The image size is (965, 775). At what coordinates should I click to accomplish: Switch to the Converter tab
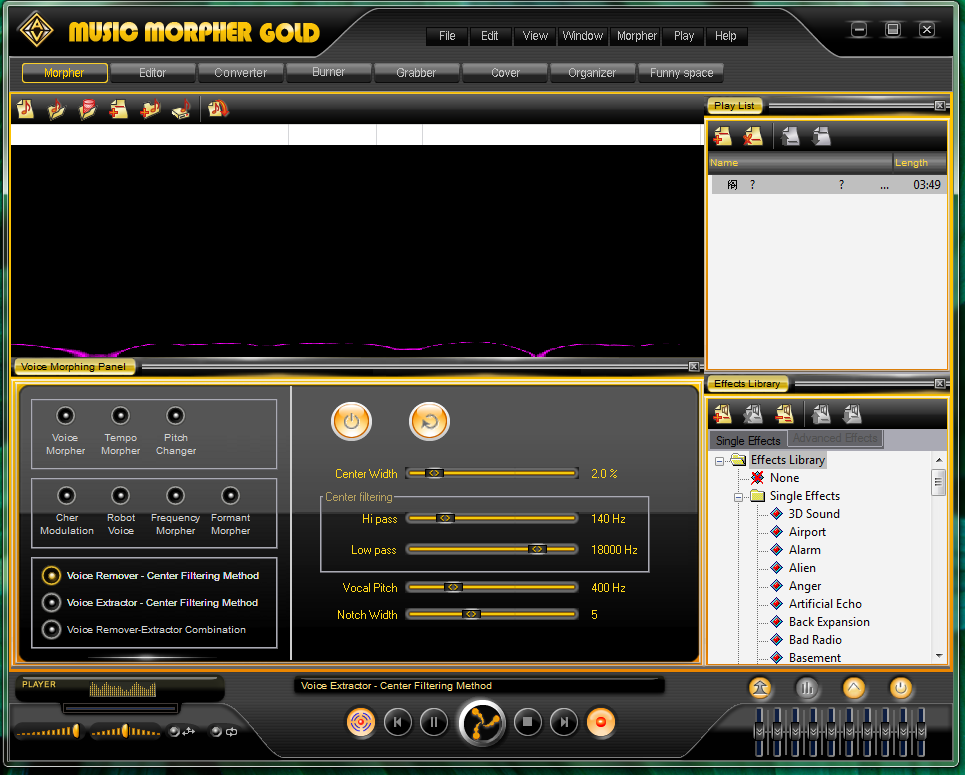click(x=241, y=73)
